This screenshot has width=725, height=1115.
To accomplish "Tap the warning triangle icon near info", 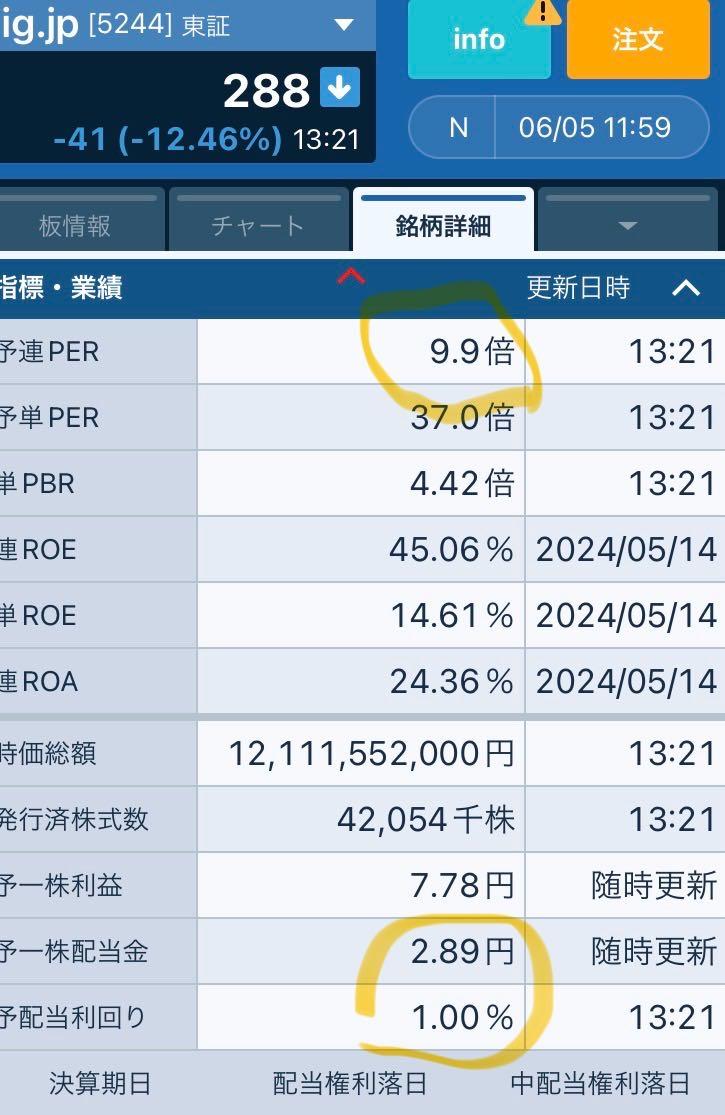I will 540,15.
